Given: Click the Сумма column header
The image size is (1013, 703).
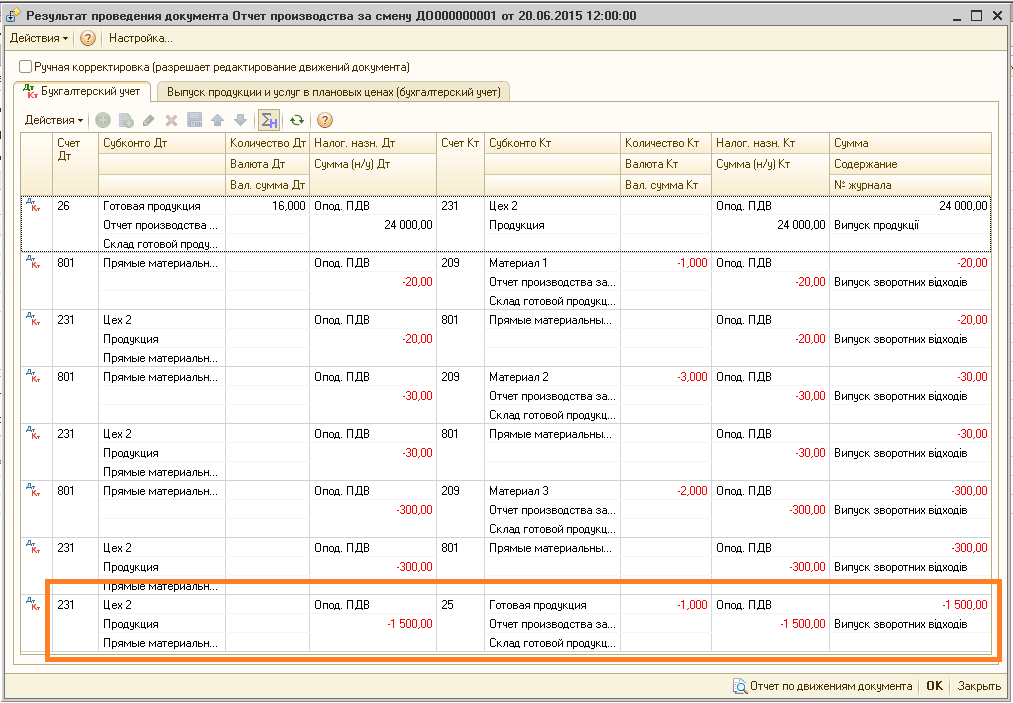Looking at the screenshot, I should click(x=910, y=143).
